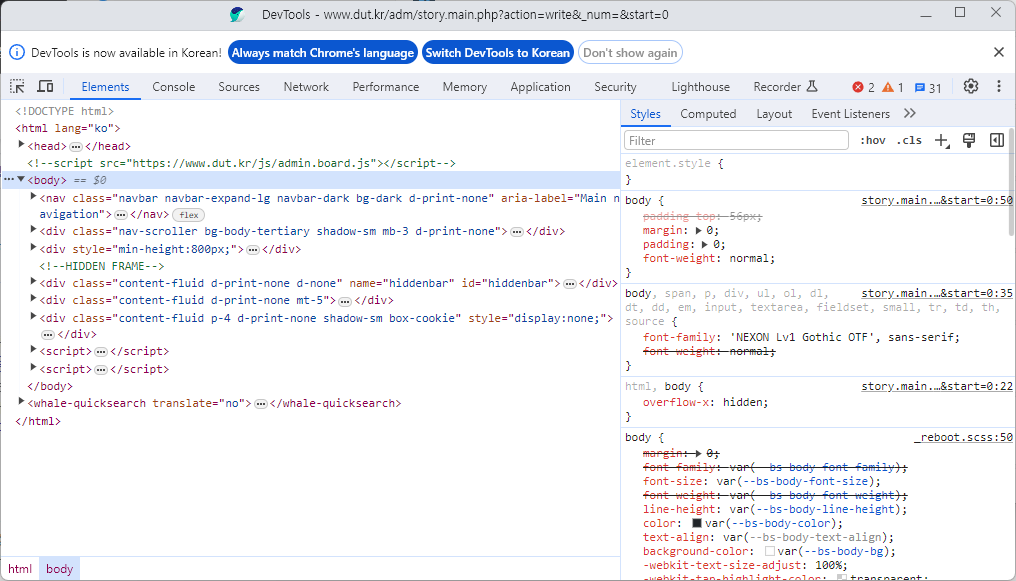This screenshot has width=1016, height=581.
Task: Expand the first script element
Action: tap(33, 350)
